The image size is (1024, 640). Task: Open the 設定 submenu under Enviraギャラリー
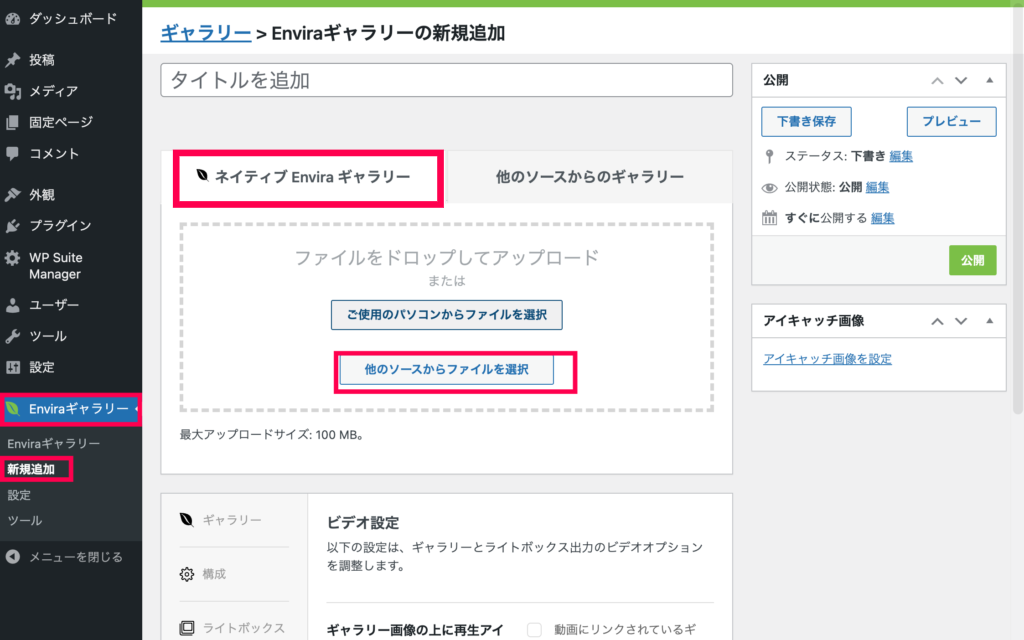pyautogui.click(x=19, y=495)
